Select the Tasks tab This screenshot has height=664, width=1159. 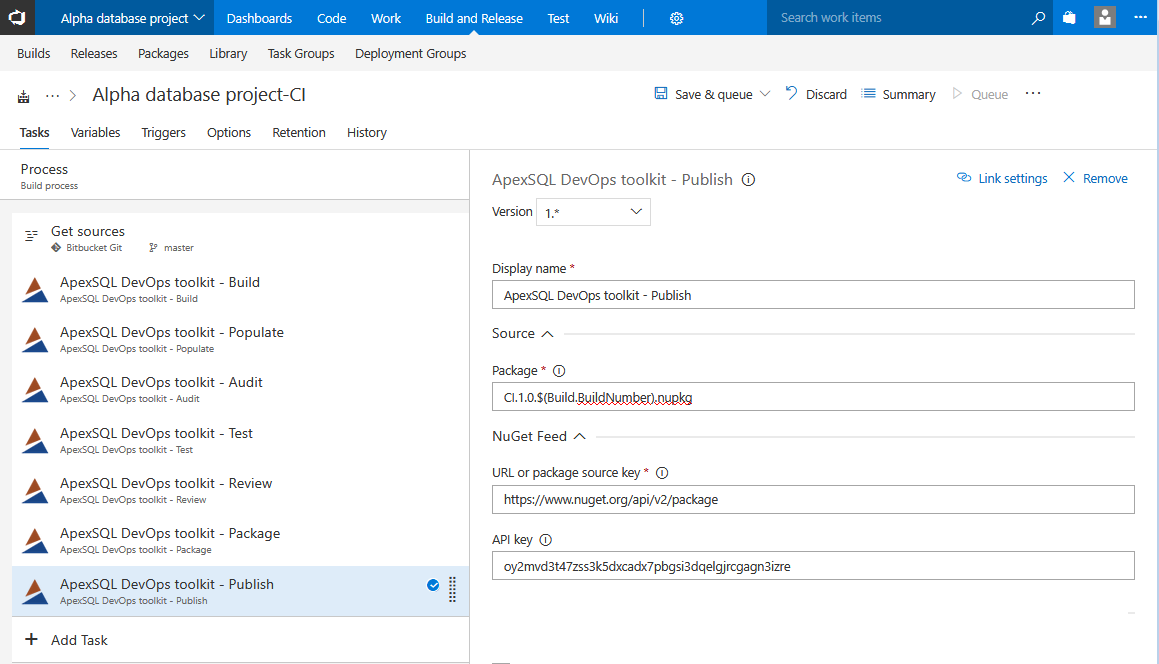(34, 132)
